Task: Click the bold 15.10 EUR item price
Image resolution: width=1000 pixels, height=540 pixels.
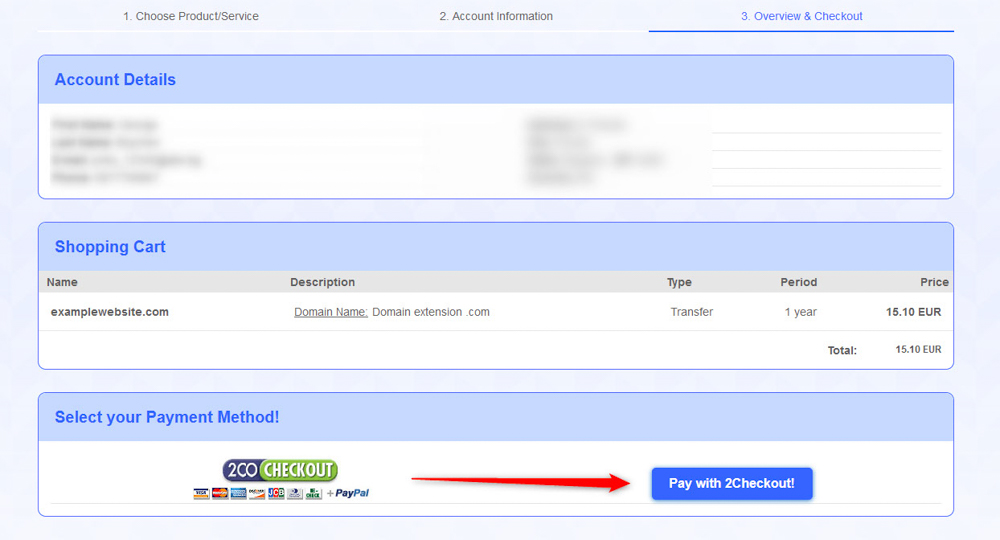Action: coord(913,312)
